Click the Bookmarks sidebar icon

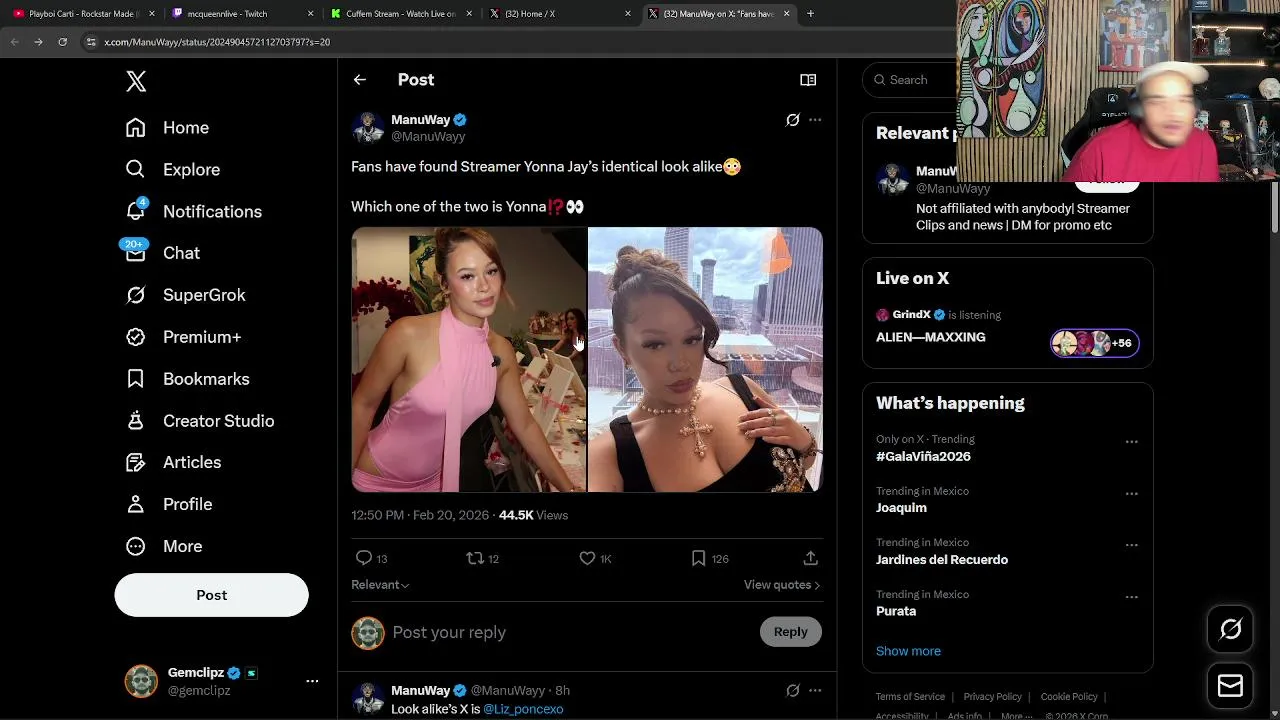tap(136, 379)
